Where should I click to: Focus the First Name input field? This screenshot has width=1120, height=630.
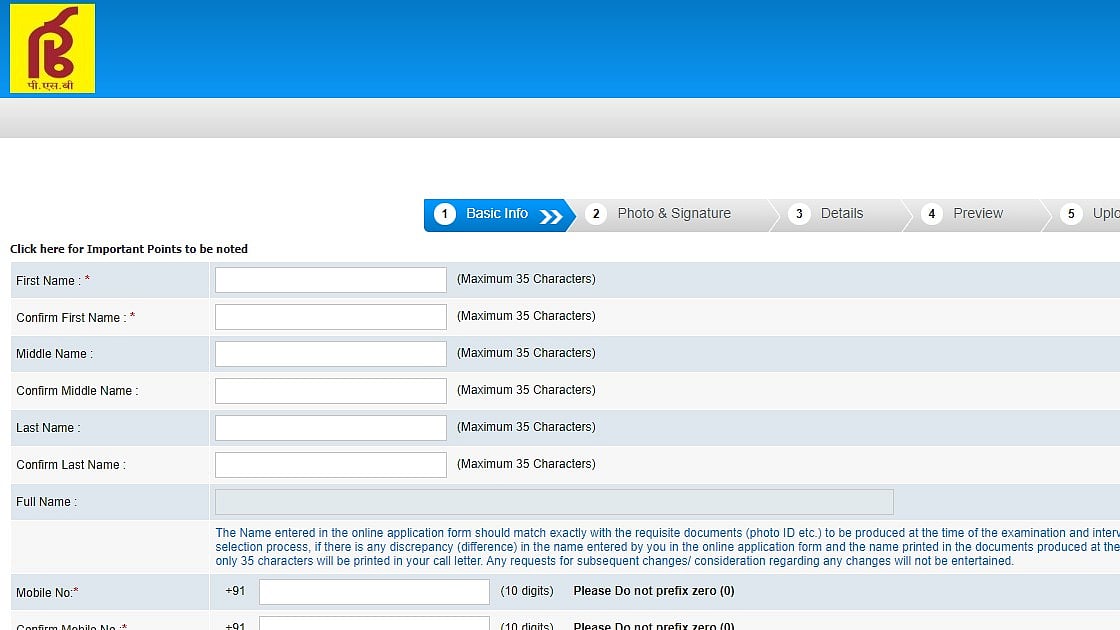point(330,280)
